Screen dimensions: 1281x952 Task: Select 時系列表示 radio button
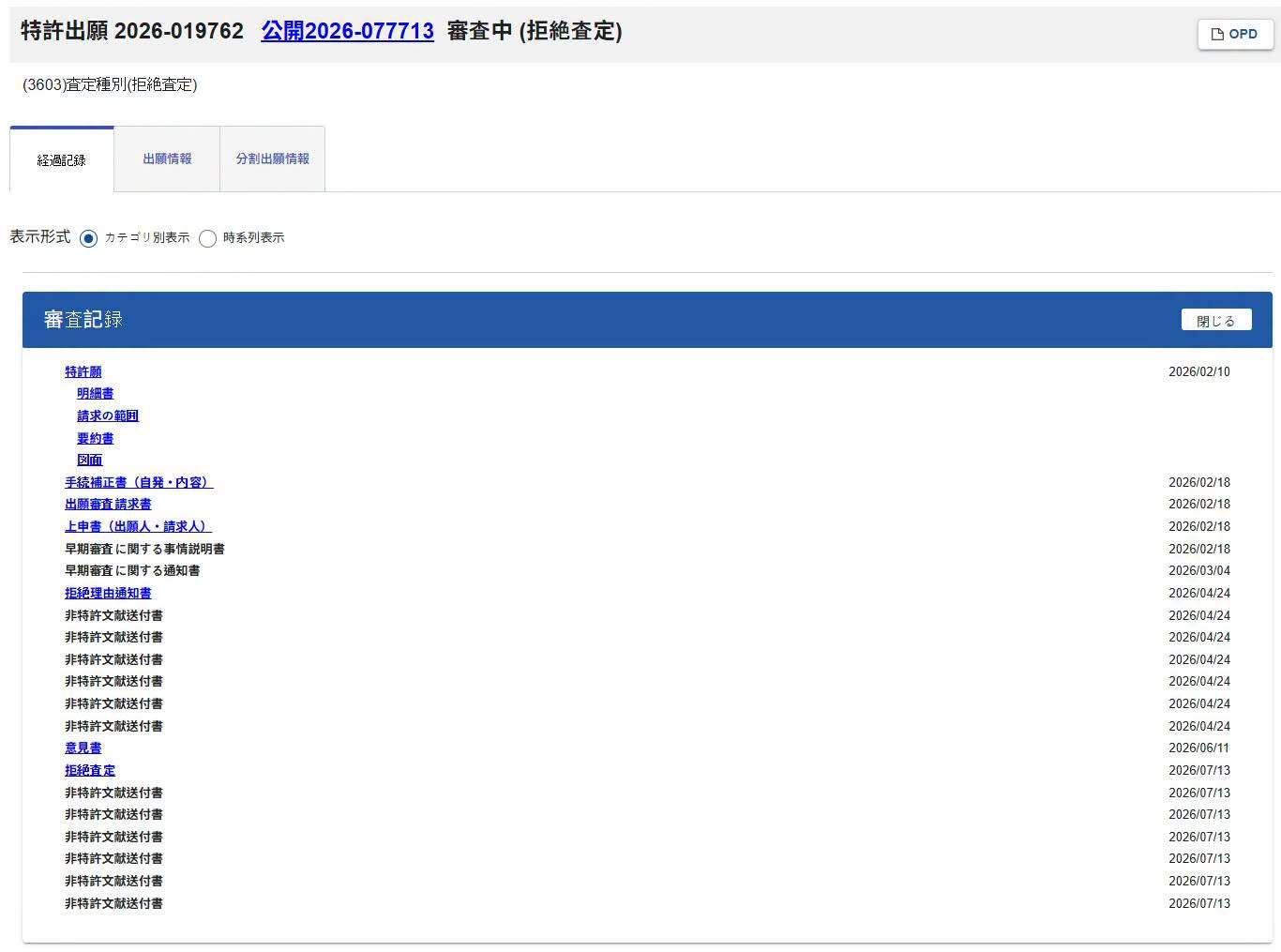coord(208,238)
